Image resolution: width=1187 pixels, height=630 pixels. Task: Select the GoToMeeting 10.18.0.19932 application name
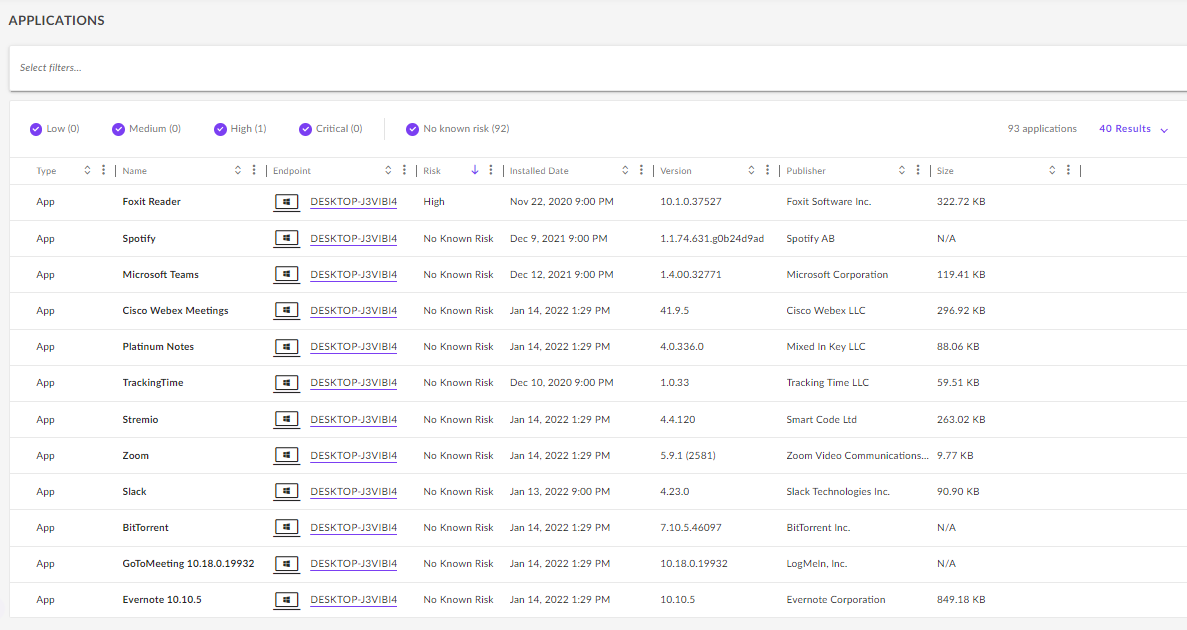tap(188, 564)
